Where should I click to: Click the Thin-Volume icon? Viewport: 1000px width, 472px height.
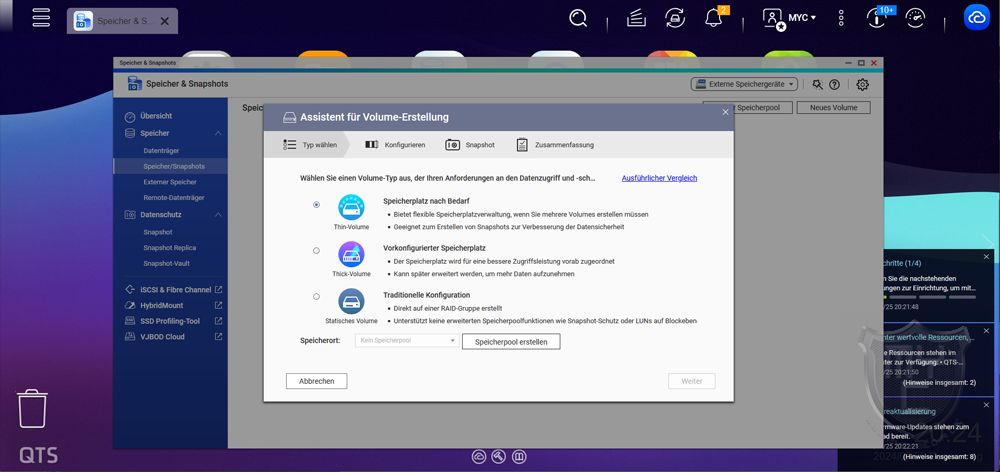351,208
